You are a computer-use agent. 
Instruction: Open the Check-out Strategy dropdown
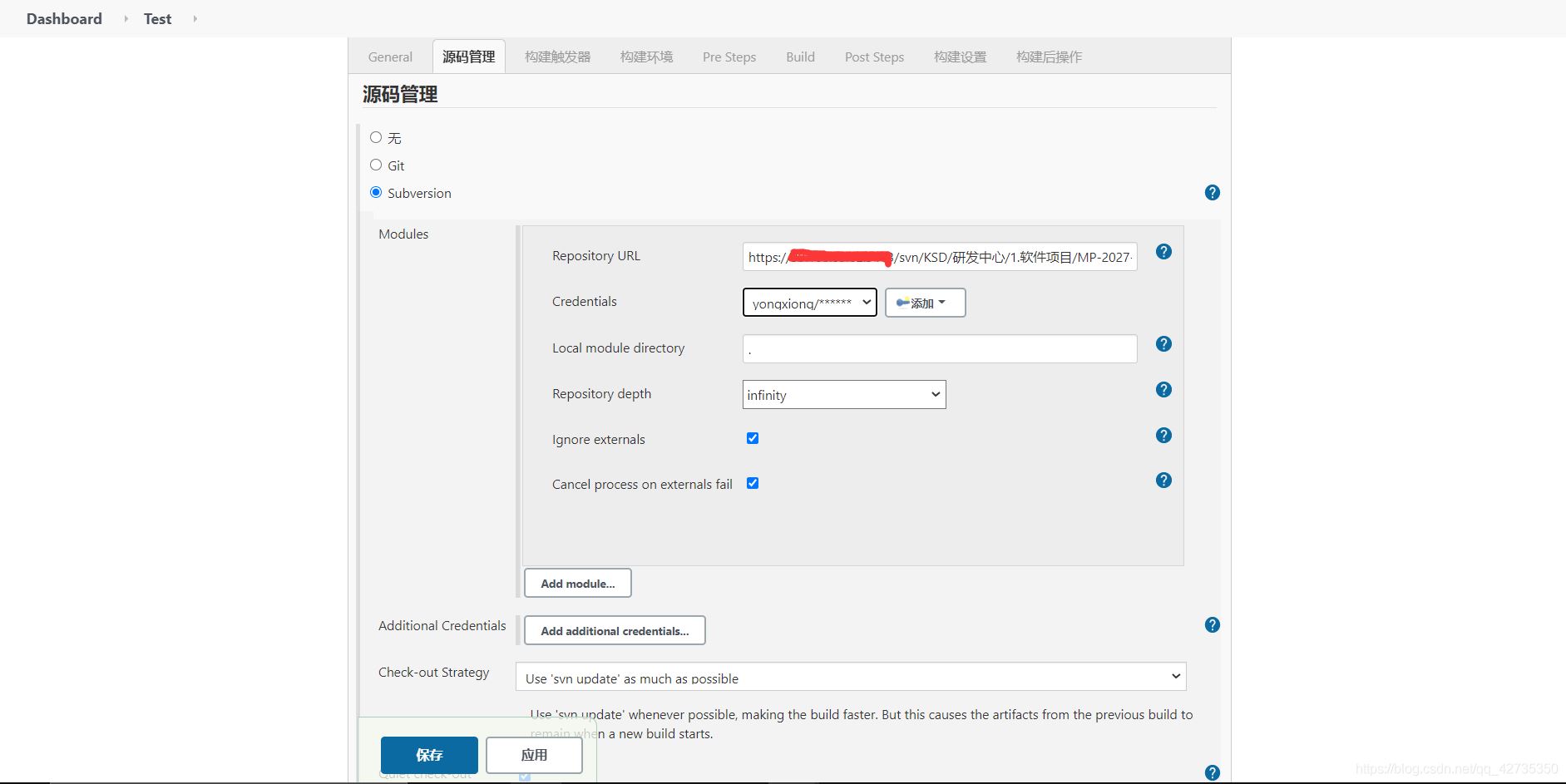[851, 677]
